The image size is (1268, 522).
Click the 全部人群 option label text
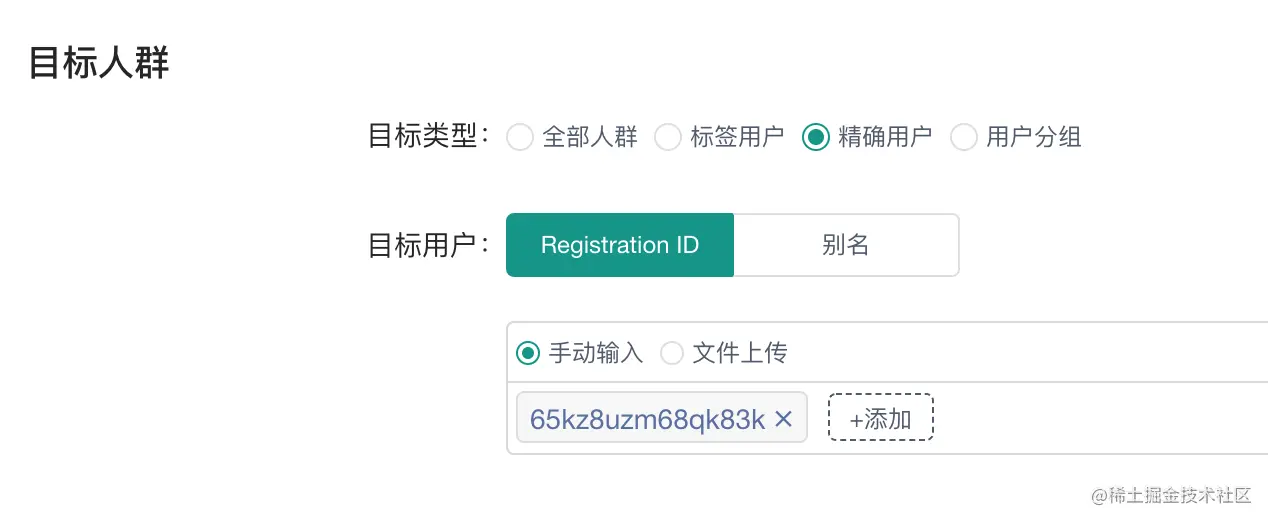pyautogui.click(x=590, y=137)
